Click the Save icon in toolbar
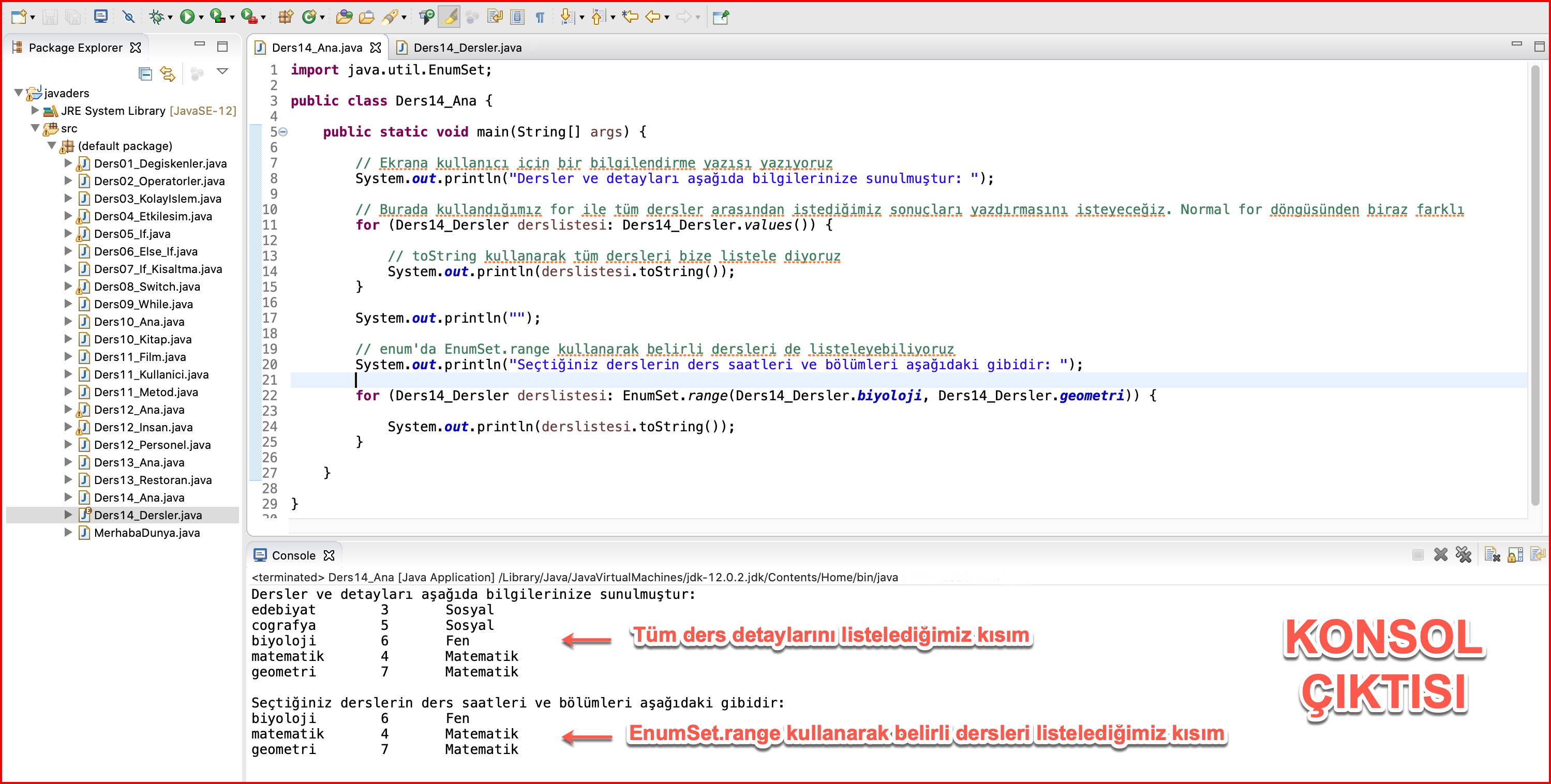 point(51,17)
